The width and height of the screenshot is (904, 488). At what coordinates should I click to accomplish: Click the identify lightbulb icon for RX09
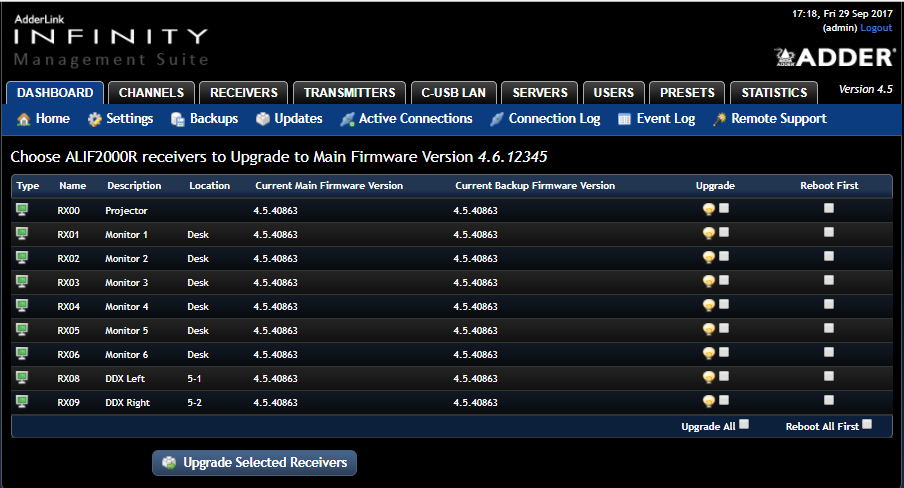pyautogui.click(x=709, y=401)
